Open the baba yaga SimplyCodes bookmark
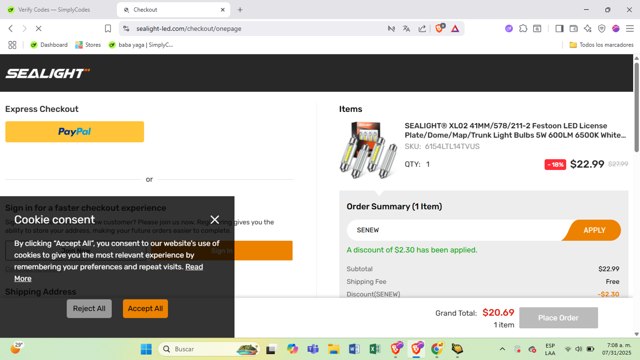This screenshot has width=640, height=360. click(x=141, y=45)
